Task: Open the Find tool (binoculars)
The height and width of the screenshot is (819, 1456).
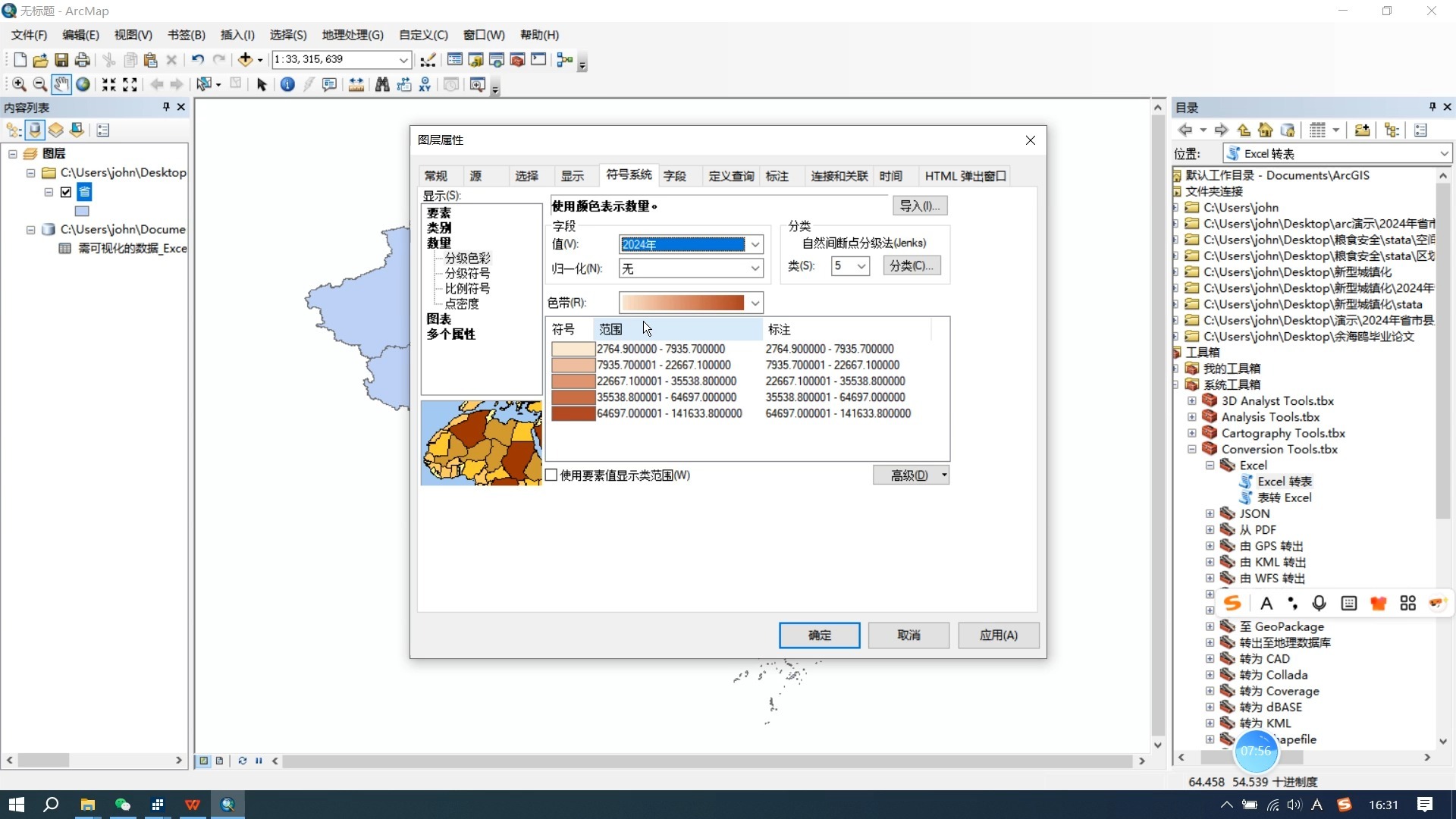Action: (x=381, y=84)
